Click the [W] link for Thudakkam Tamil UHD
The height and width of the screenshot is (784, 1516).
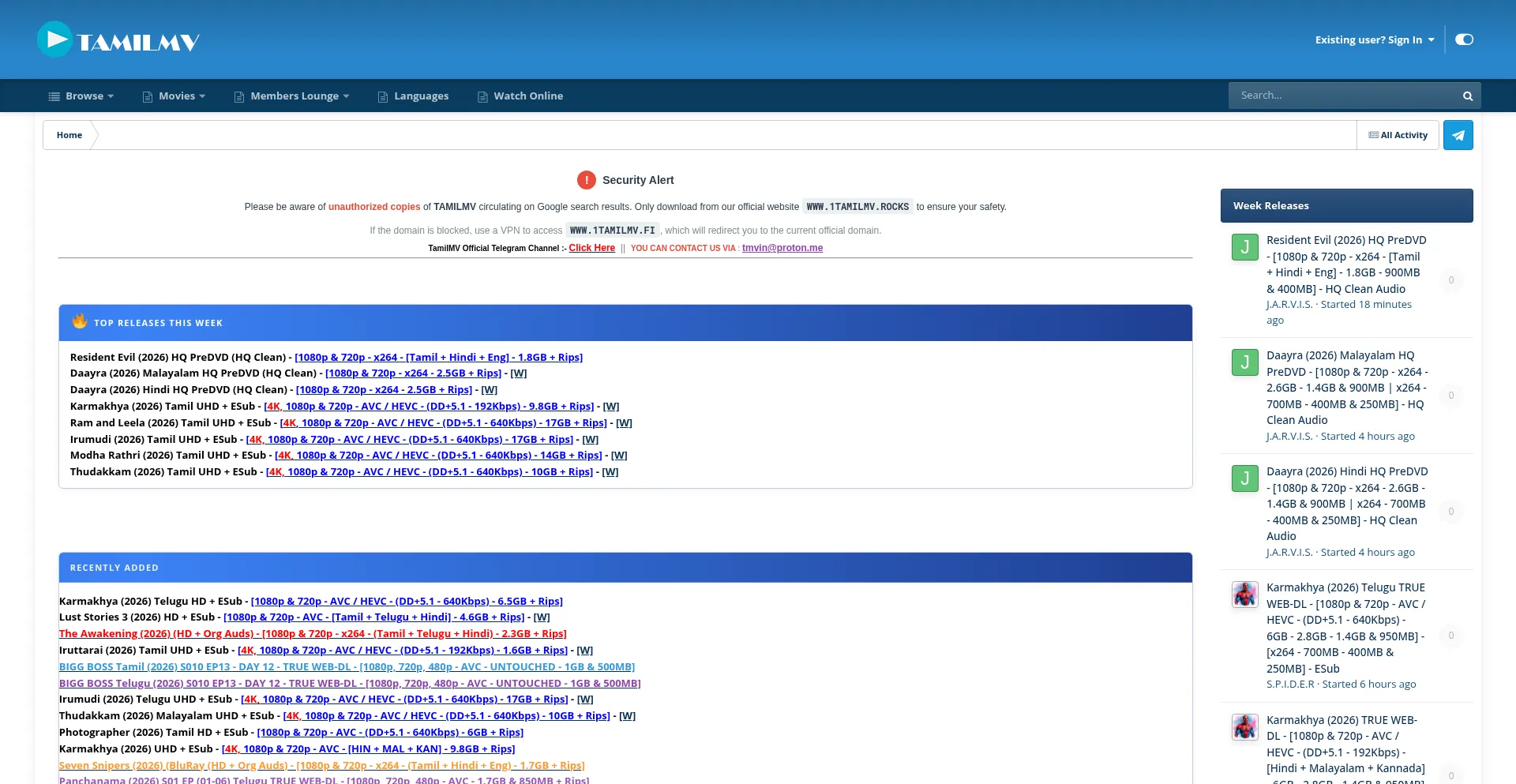[x=610, y=472]
